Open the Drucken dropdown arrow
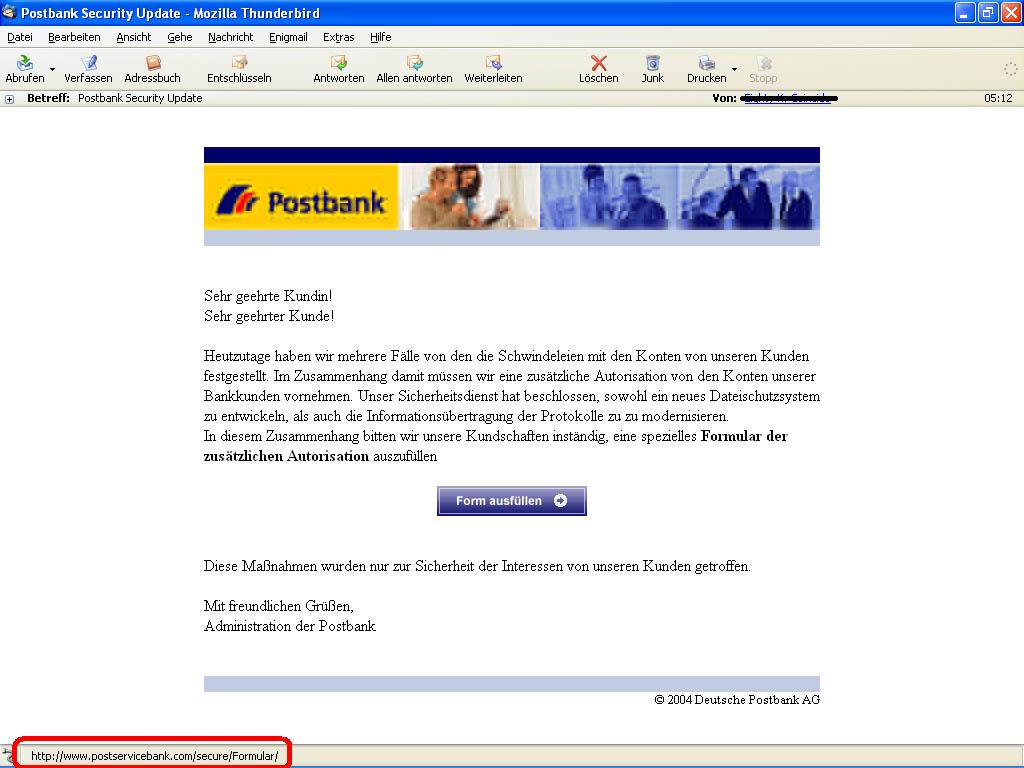 [735, 69]
